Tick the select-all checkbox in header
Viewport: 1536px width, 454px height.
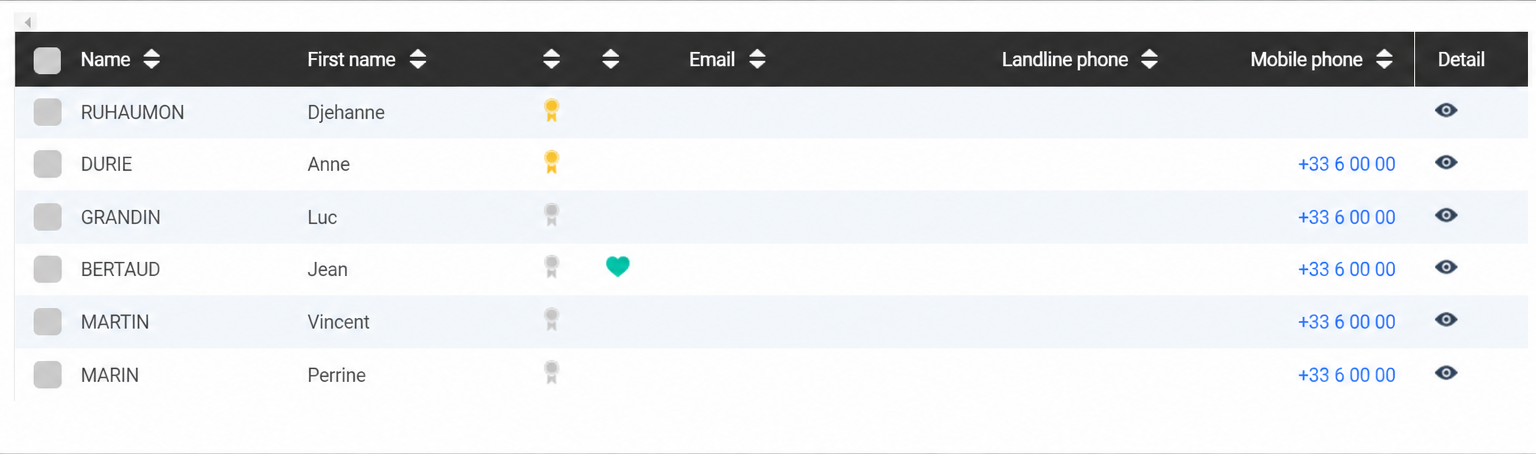point(47,60)
